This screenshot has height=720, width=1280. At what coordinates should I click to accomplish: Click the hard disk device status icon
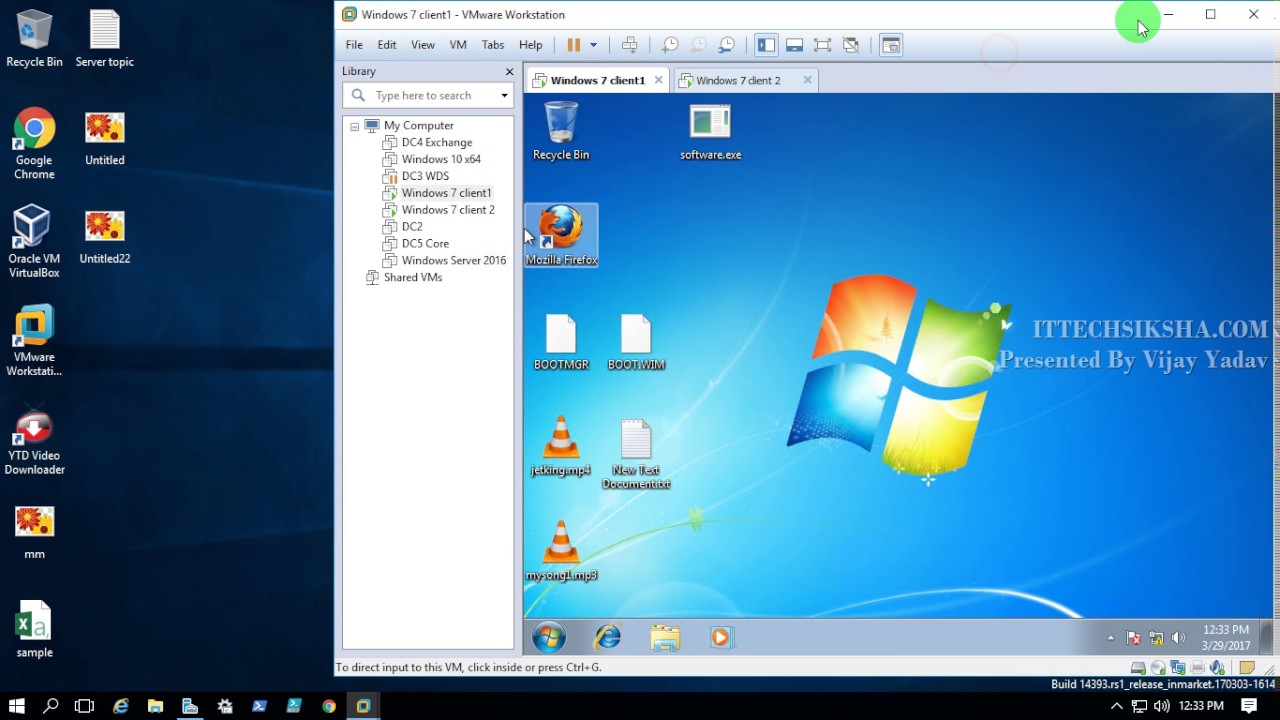1138,667
